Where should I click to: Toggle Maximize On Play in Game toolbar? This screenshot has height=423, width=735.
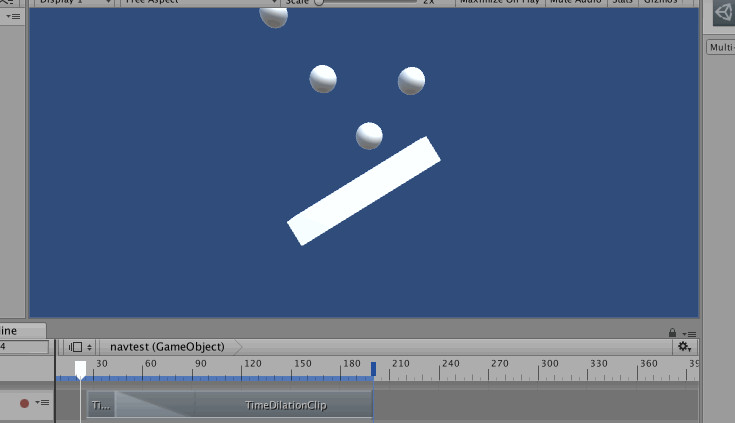tap(500, 2)
